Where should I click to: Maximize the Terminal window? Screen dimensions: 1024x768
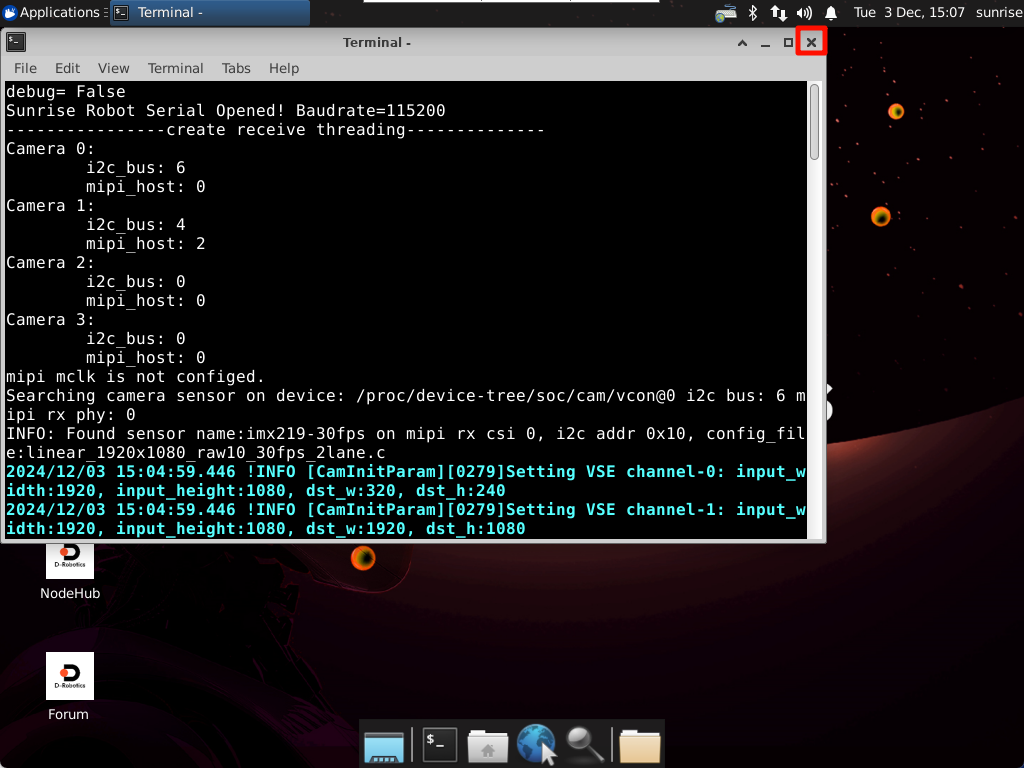(x=788, y=43)
